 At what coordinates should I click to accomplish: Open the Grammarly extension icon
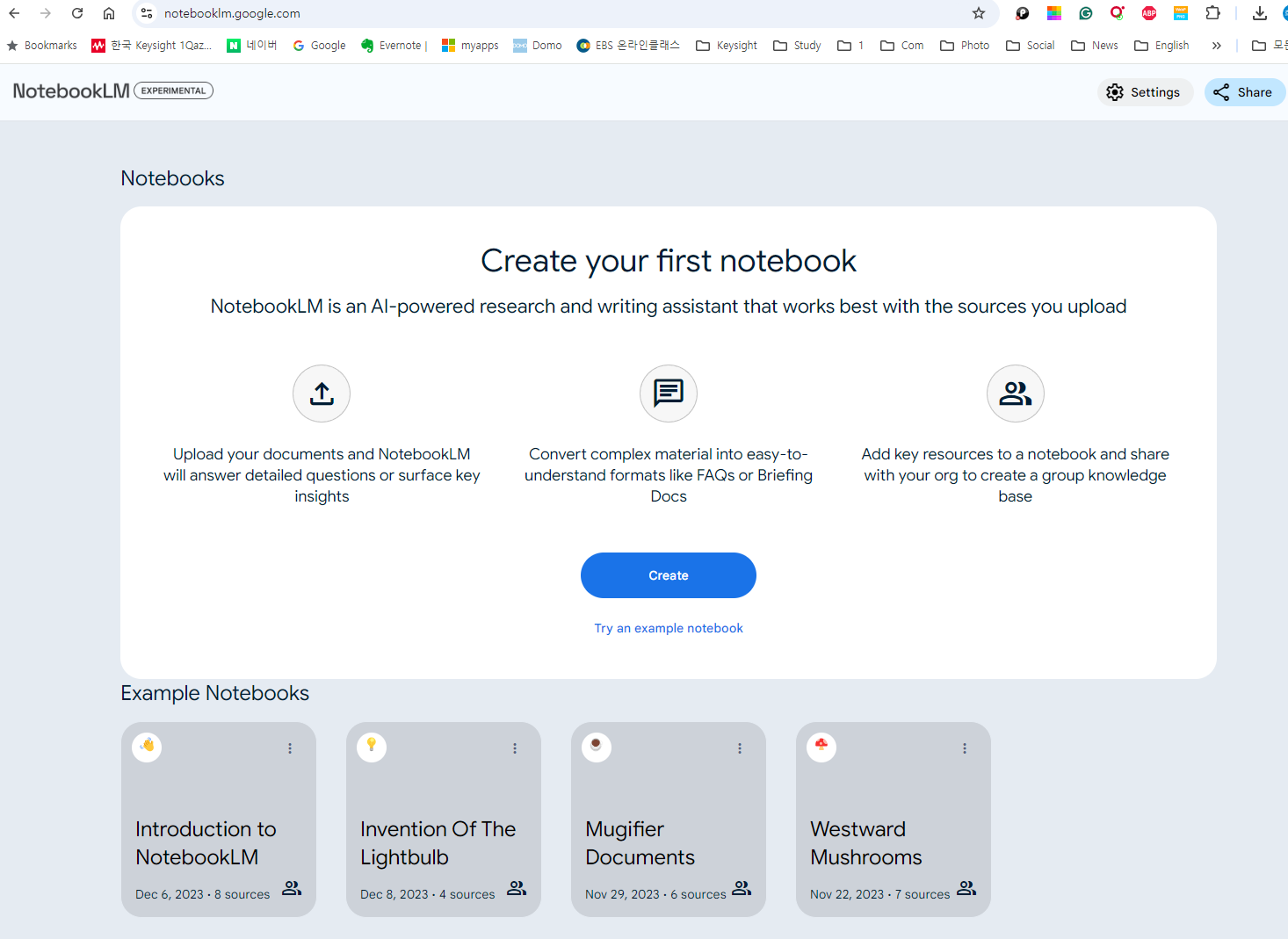(x=1086, y=13)
